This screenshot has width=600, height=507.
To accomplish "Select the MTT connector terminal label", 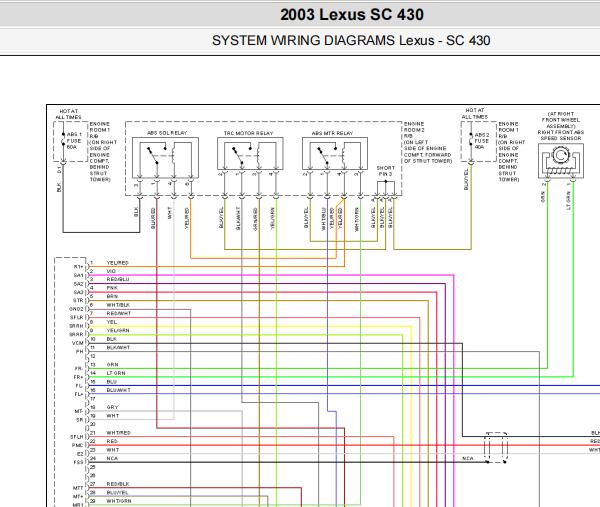I will pos(78,488).
